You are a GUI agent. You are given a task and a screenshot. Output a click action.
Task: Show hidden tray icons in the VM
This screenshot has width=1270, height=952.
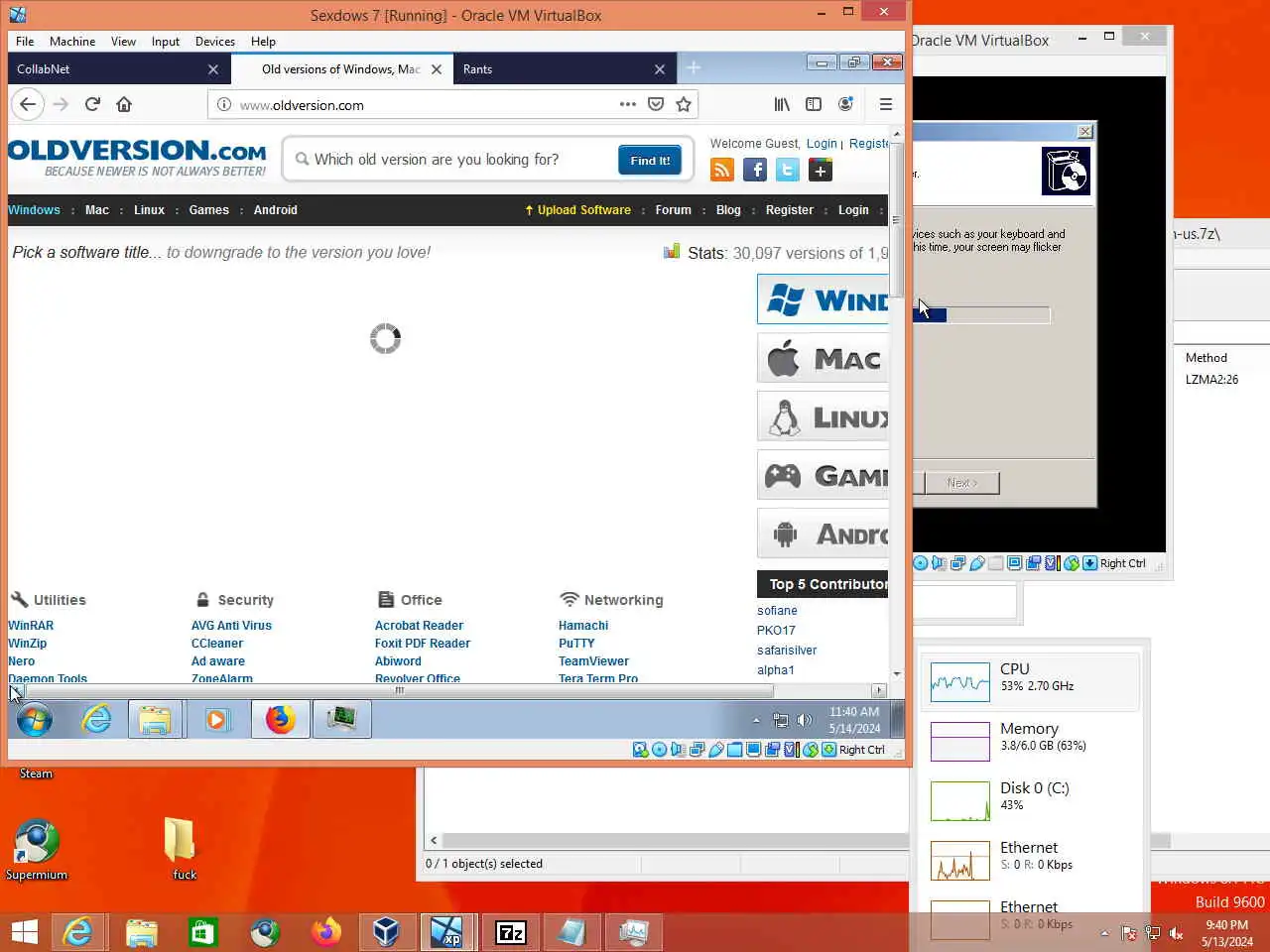tap(756, 720)
